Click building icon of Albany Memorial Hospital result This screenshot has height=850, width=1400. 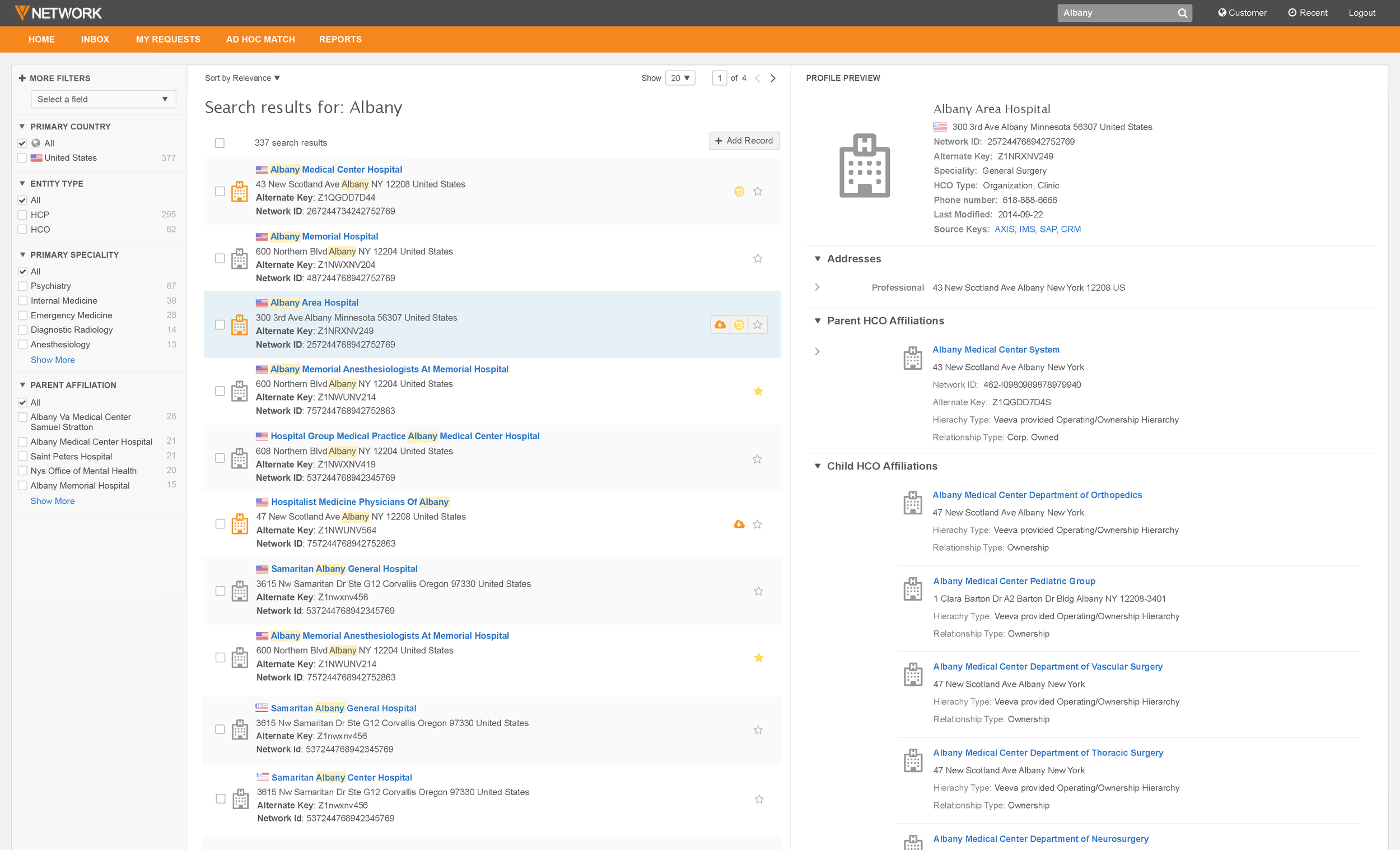(239, 259)
